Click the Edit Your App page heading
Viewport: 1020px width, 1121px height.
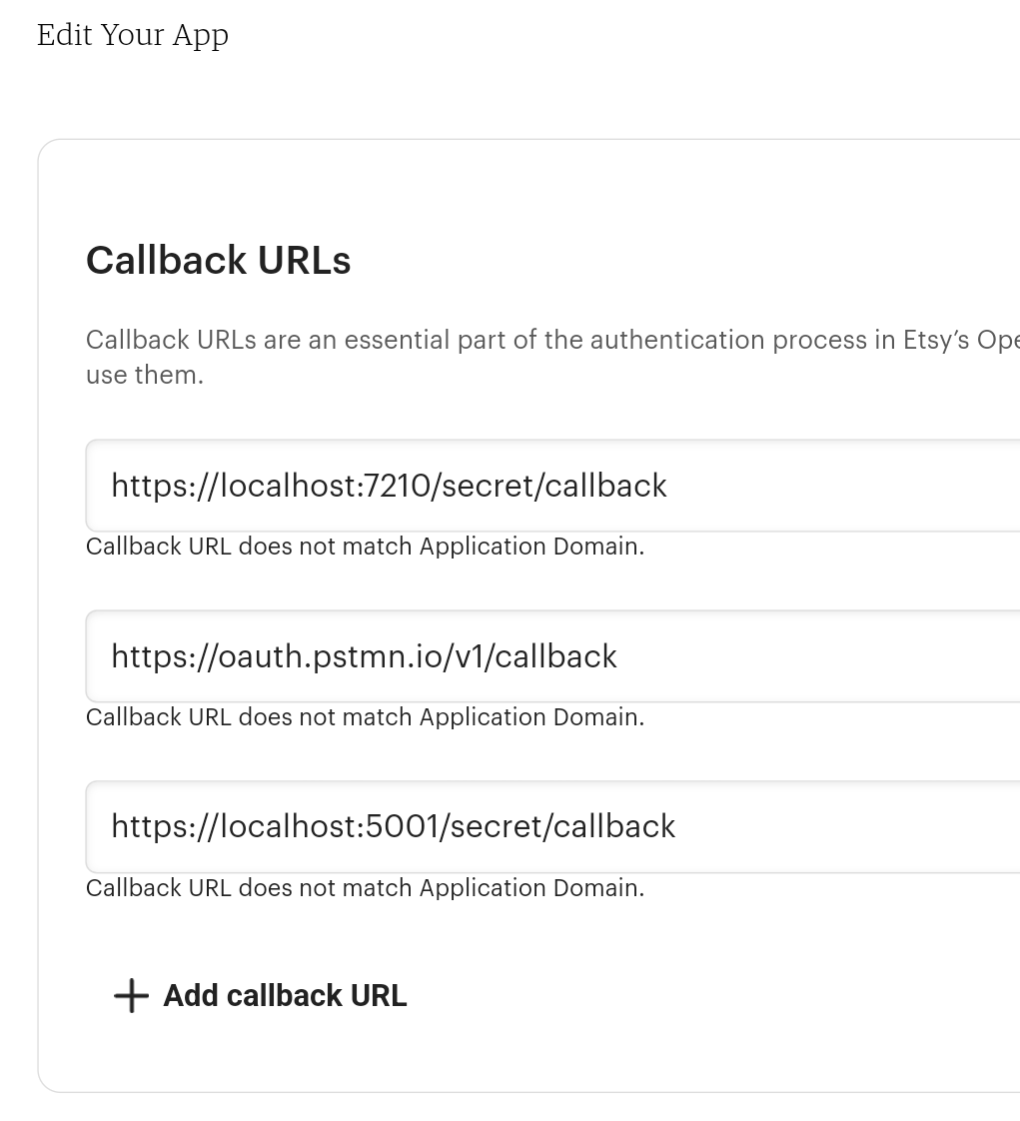point(133,36)
